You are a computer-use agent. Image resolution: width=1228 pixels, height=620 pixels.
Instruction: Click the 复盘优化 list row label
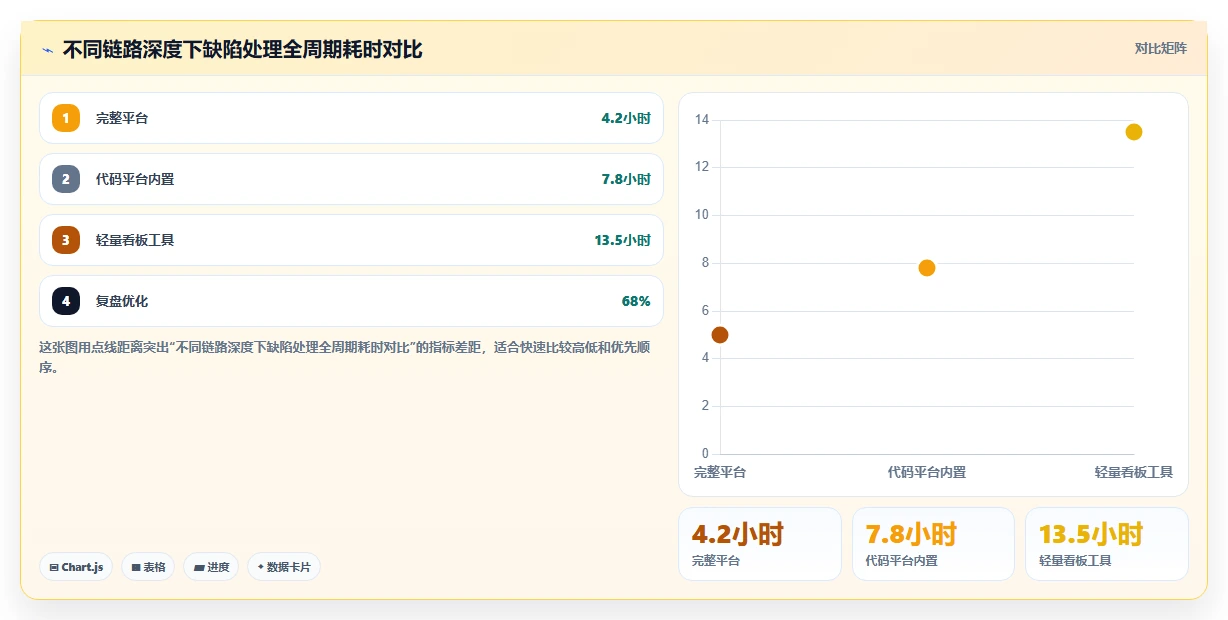(x=122, y=301)
